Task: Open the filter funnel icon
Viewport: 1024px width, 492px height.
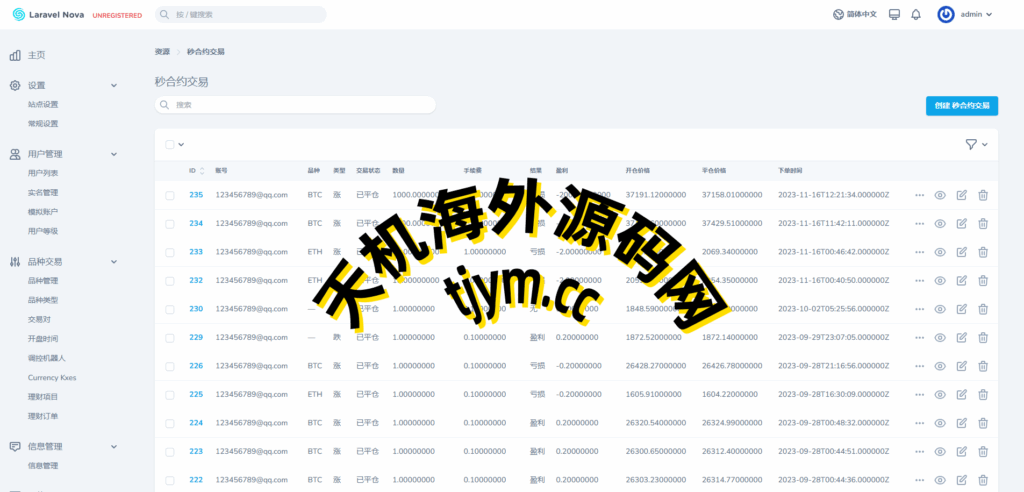Action: coord(971,144)
